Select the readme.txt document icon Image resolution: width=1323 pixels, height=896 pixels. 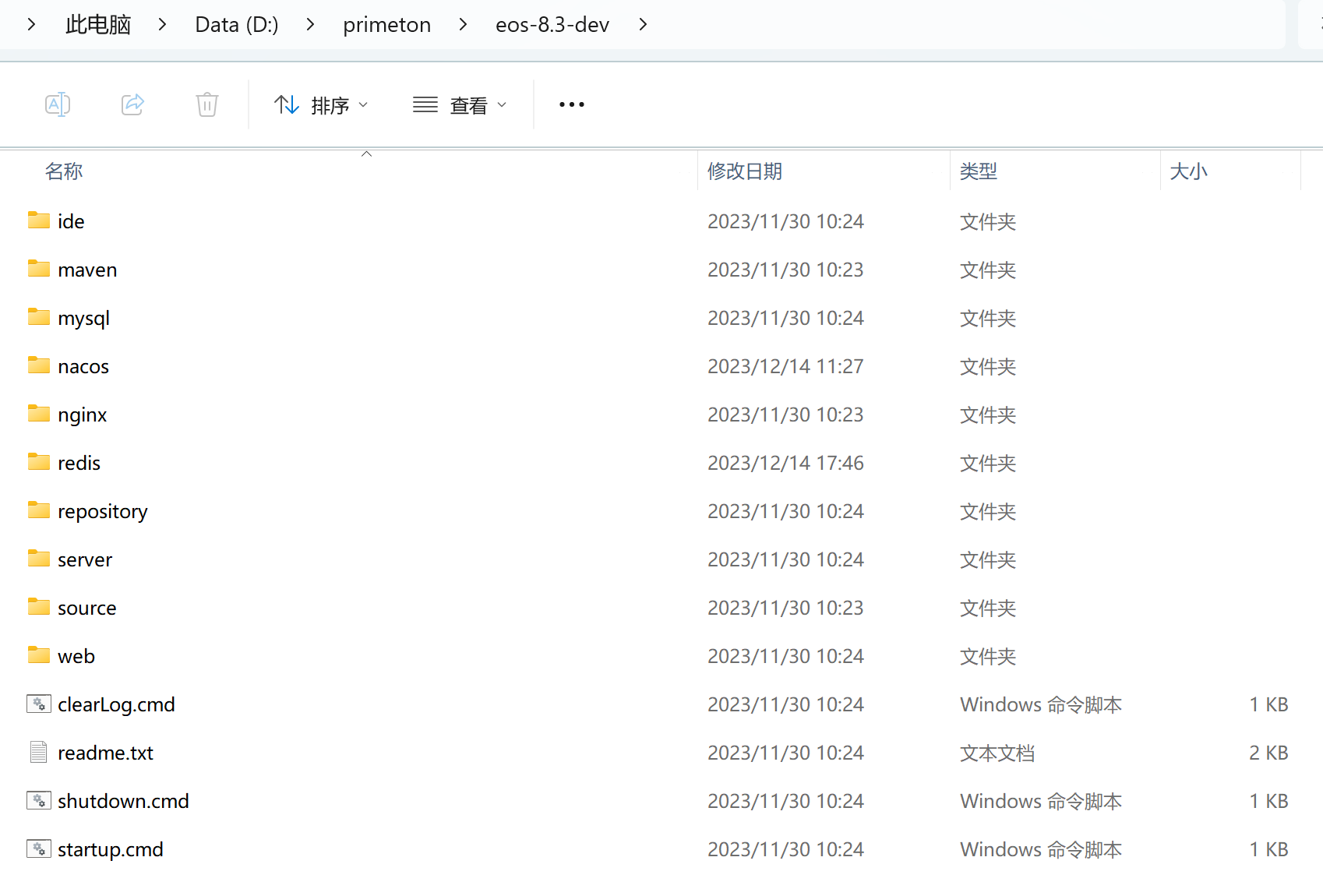click(39, 752)
